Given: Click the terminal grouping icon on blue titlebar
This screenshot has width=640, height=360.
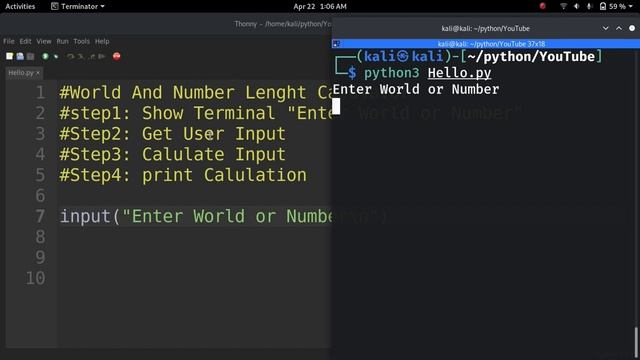Looking at the screenshot, I should click(x=336, y=44).
